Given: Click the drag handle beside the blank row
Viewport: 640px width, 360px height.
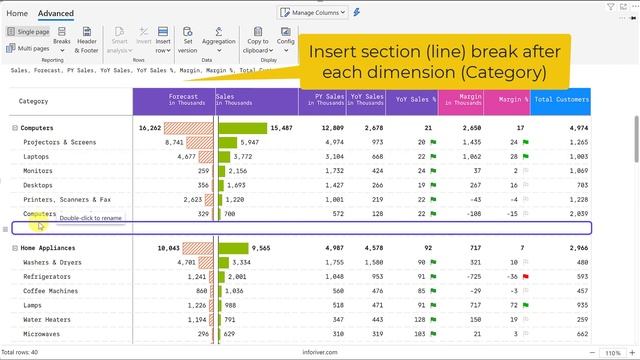Looking at the screenshot, I should click(5, 229).
